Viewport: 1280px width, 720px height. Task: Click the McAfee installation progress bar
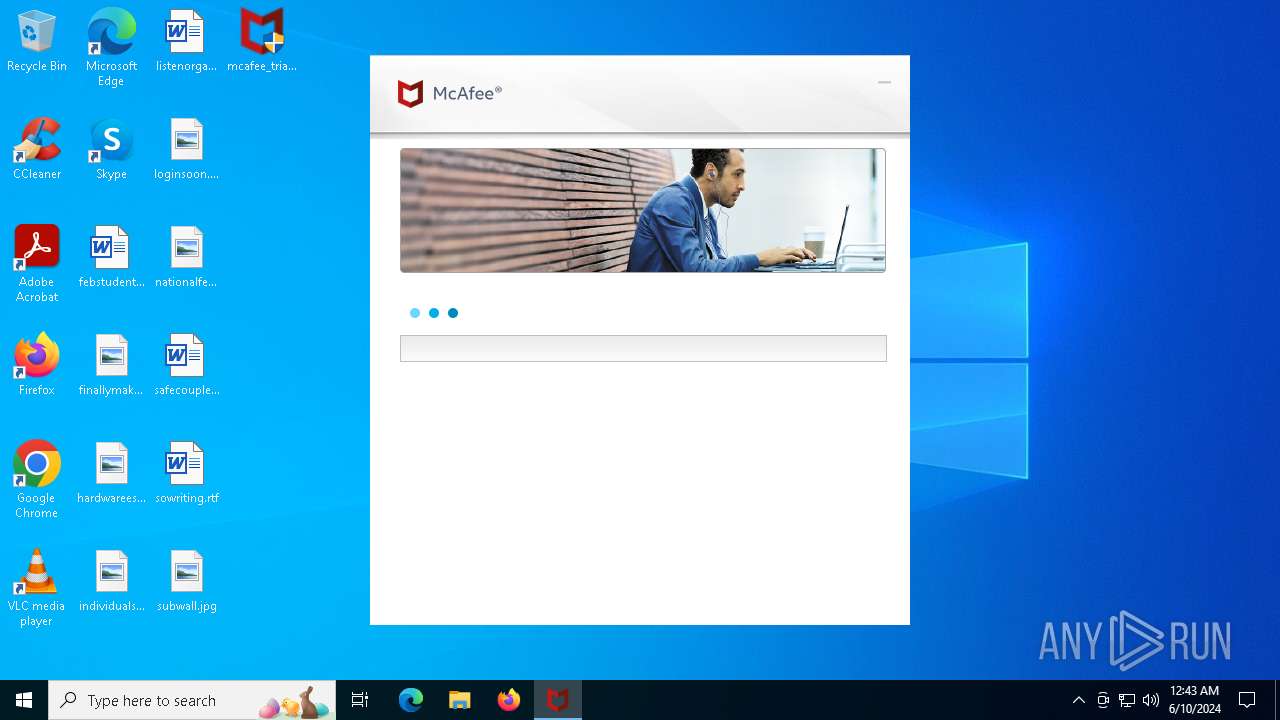coord(643,348)
